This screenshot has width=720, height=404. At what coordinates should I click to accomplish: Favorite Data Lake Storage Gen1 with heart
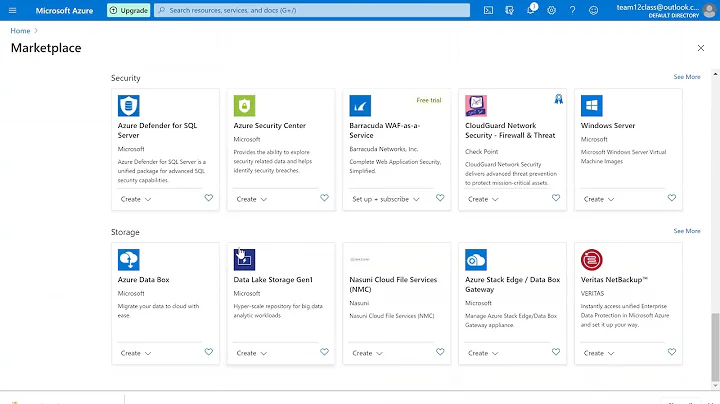(324, 352)
